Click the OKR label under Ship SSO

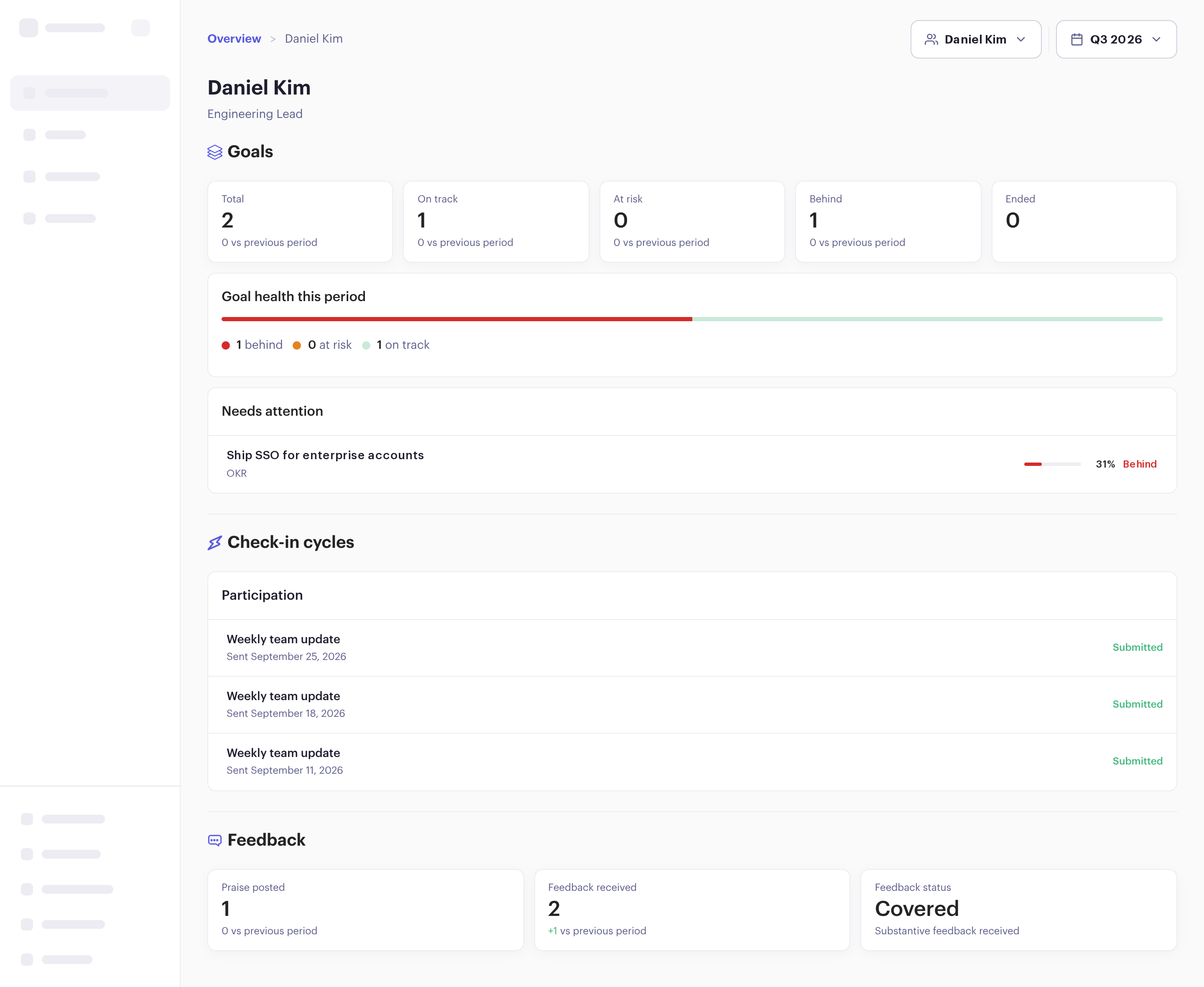coord(236,473)
